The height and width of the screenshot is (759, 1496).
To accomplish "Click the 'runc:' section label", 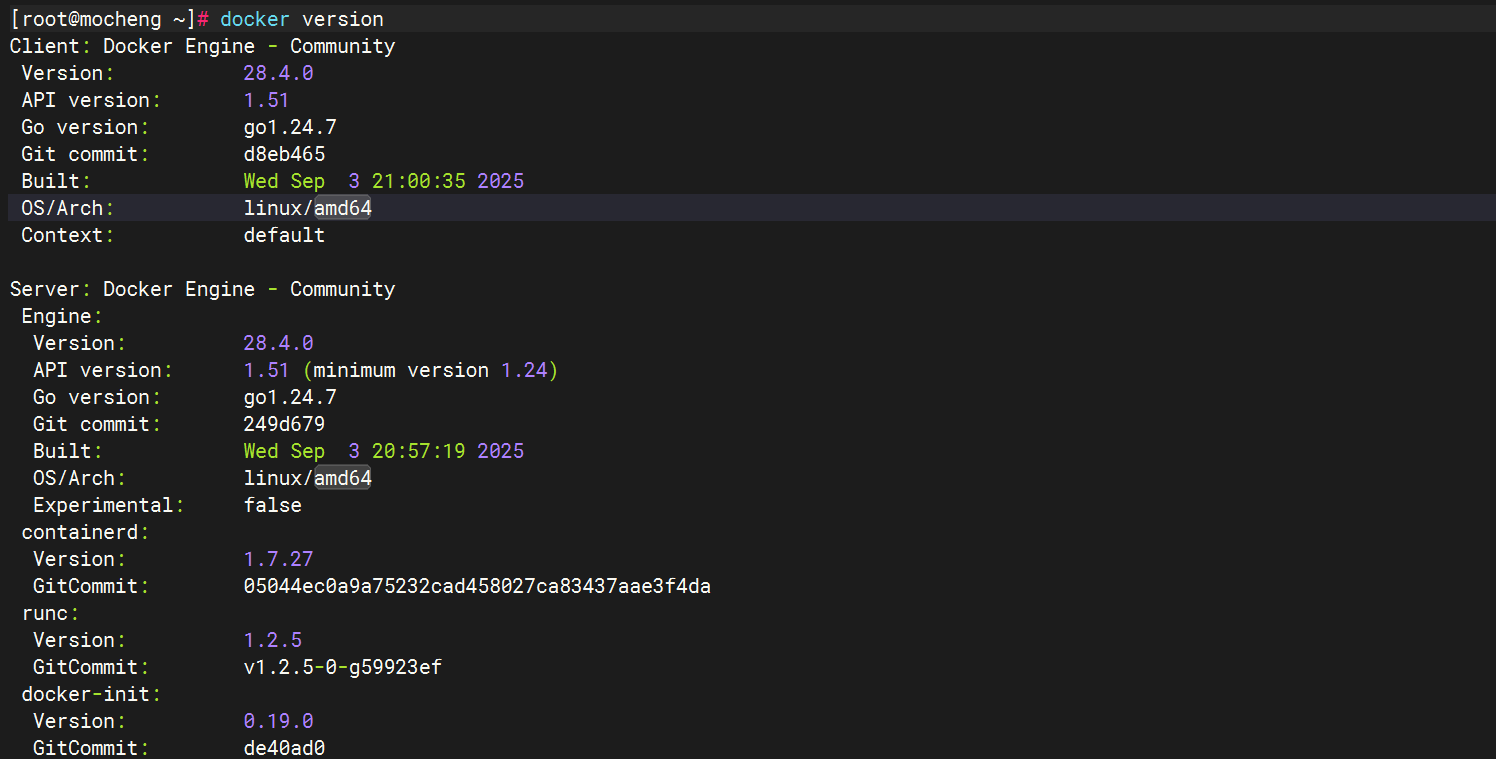I will coord(51,613).
